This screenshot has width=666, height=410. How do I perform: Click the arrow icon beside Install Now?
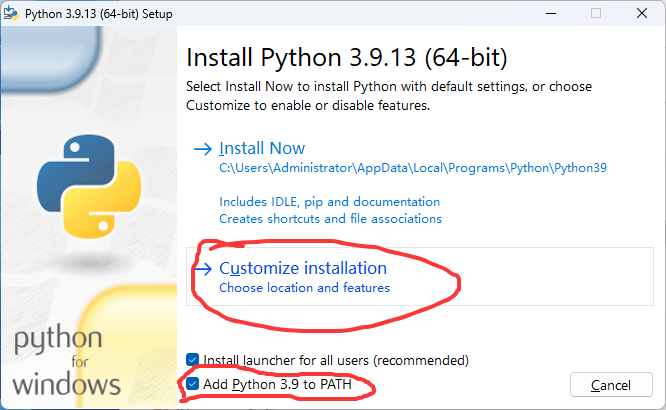coord(203,149)
